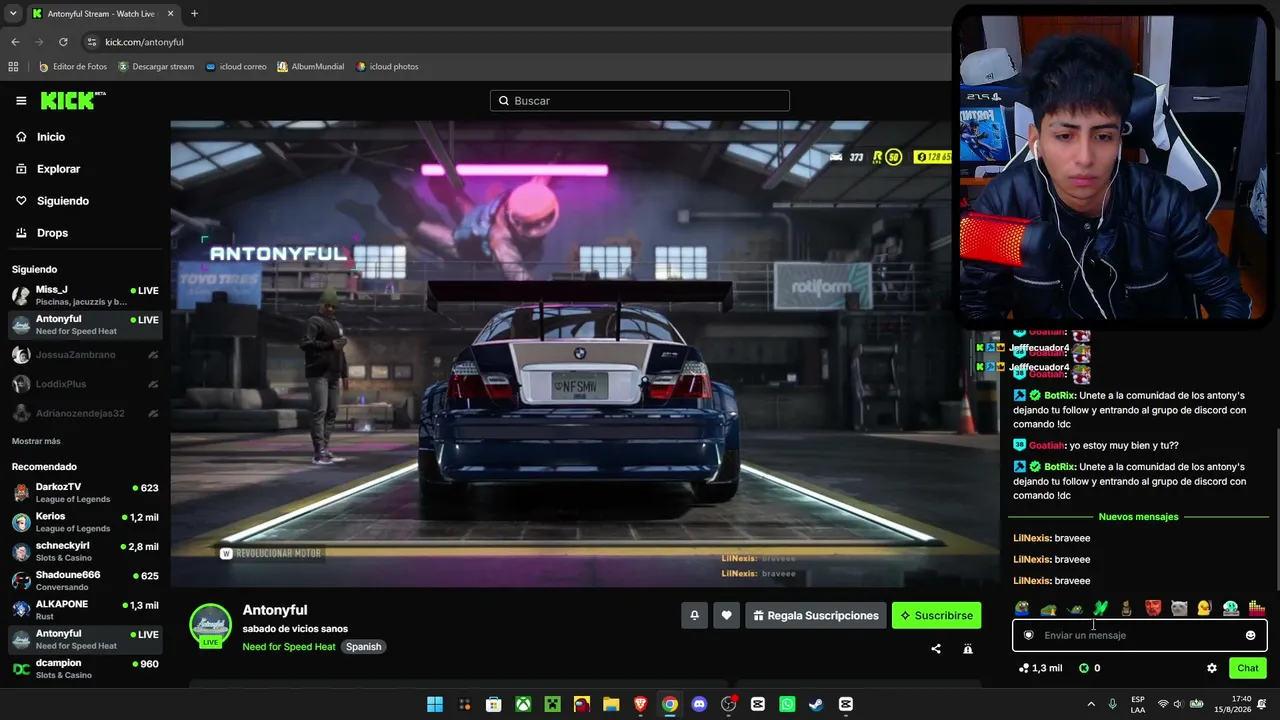The height and width of the screenshot is (720, 1280).
Task: Click the Need for Speed Heat category link
Action: [x=289, y=647]
